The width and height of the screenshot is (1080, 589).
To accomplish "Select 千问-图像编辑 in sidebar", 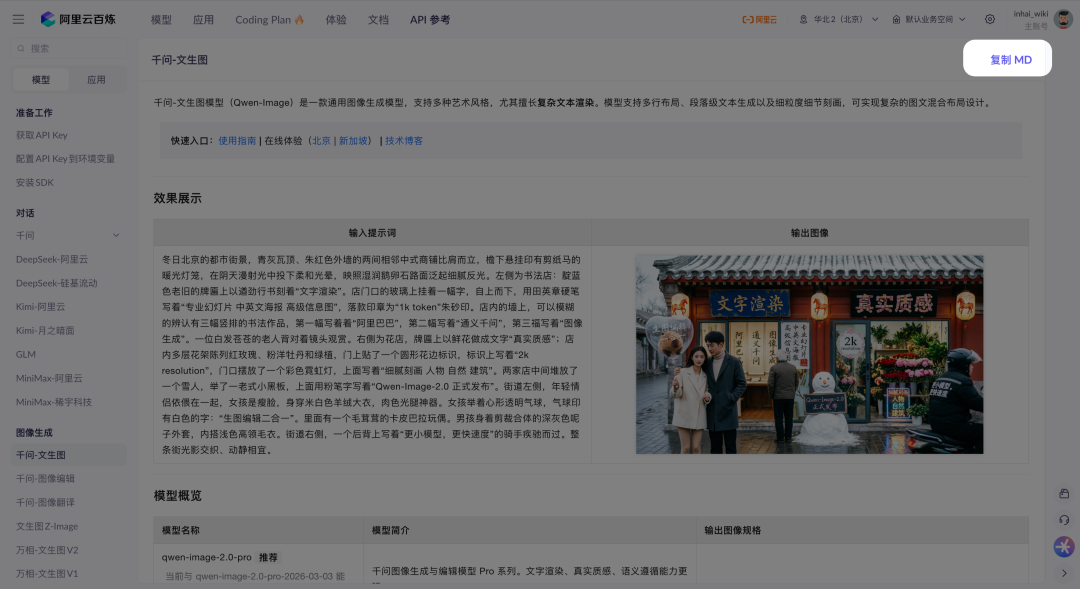I will (x=45, y=479).
